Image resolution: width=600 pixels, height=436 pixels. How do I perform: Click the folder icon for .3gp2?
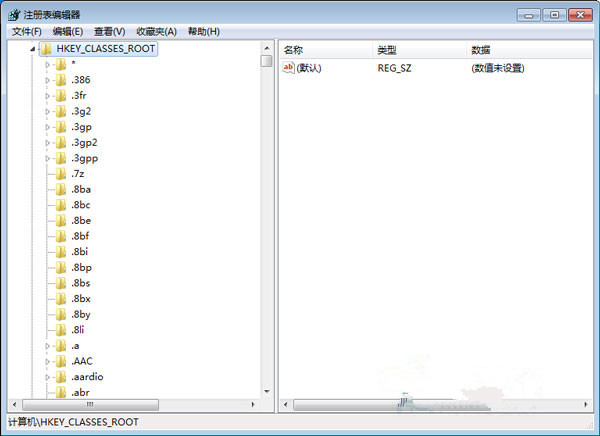[x=61, y=142]
